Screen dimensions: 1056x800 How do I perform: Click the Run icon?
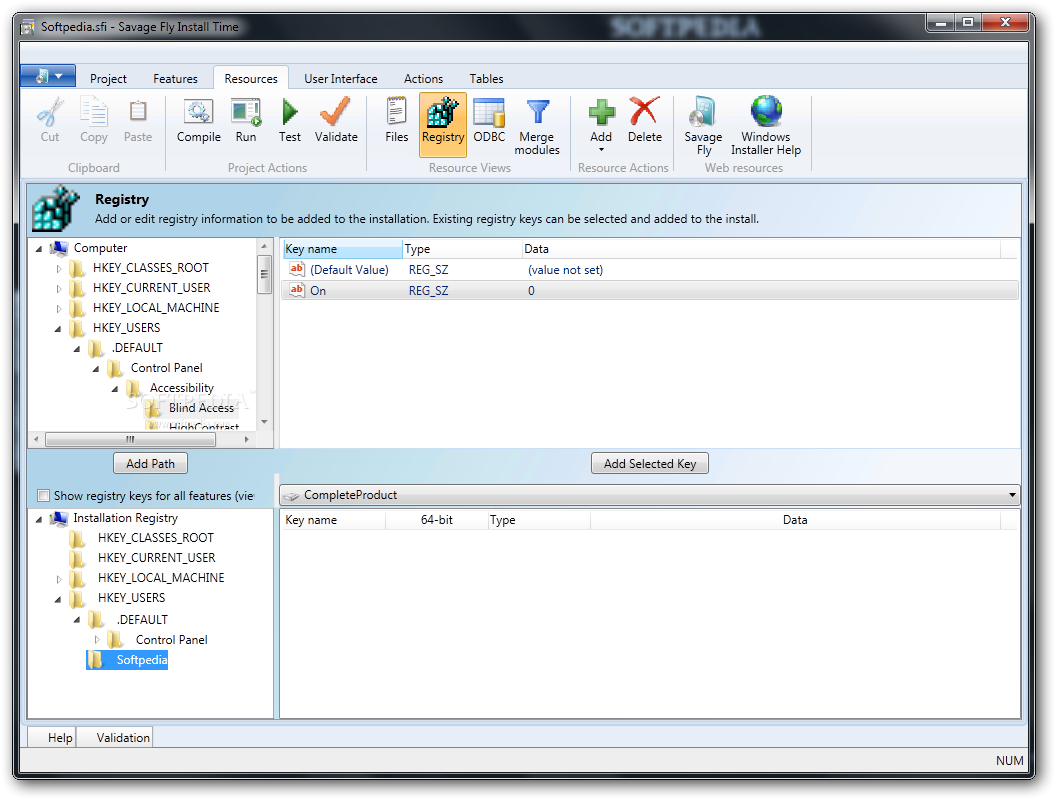click(246, 111)
